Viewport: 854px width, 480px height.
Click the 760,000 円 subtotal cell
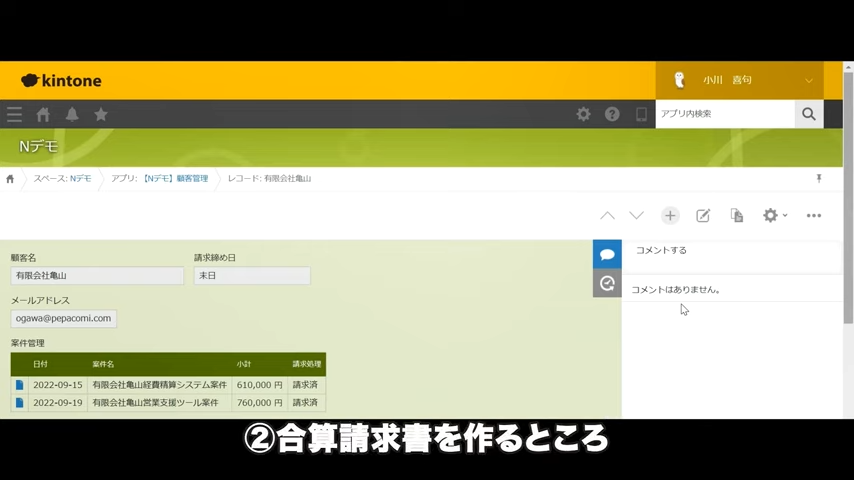coord(259,403)
